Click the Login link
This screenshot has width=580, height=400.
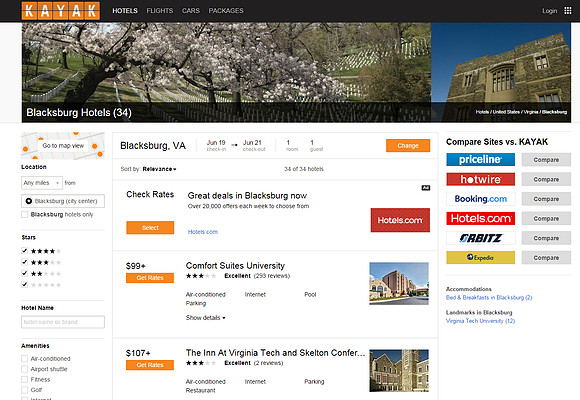[x=549, y=11]
